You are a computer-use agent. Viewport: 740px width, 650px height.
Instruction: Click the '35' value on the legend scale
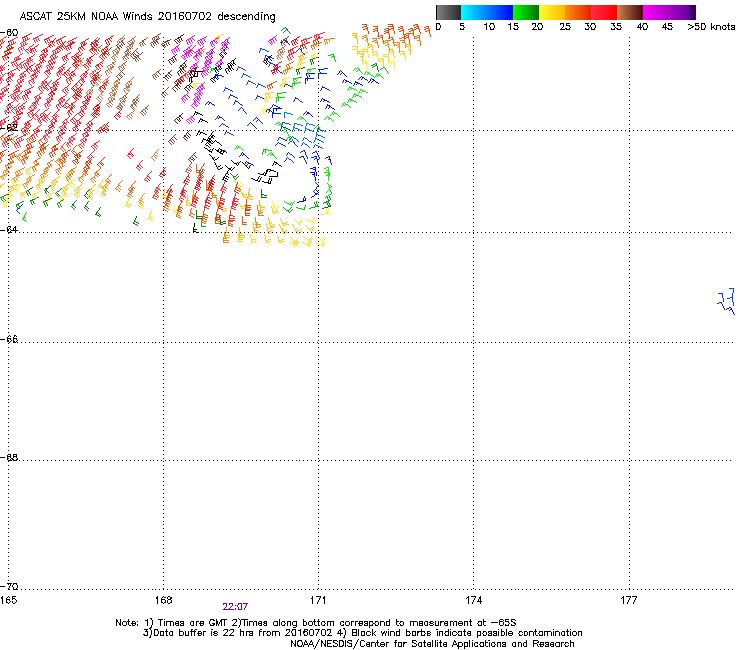[616, 27]
